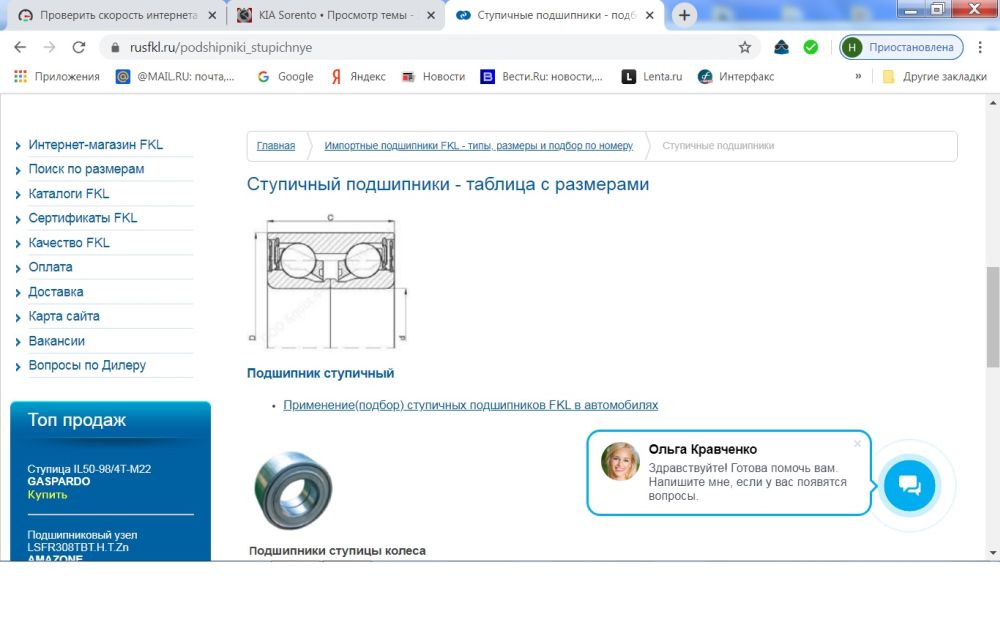Click green checkmark extension icon
Screen dimensions: 1000x617
810,47
